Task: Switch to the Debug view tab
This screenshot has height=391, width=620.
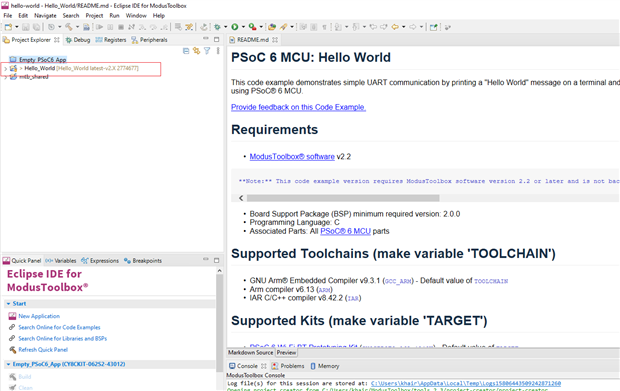Action: click(x=78, y=40)
